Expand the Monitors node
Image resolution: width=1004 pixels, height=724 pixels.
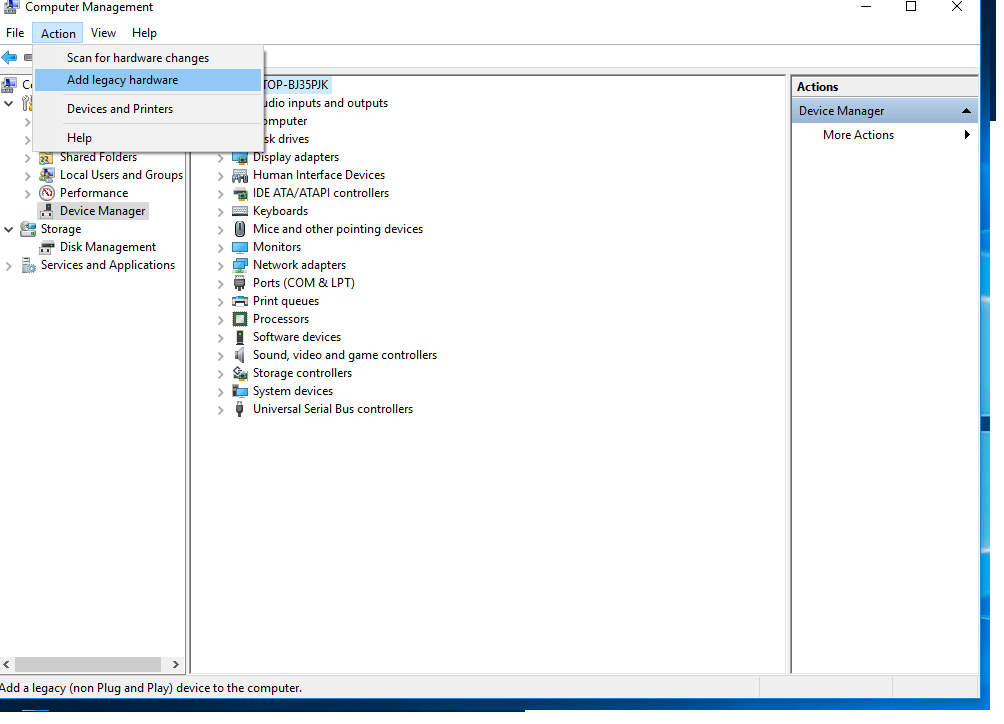pos(220,248)
